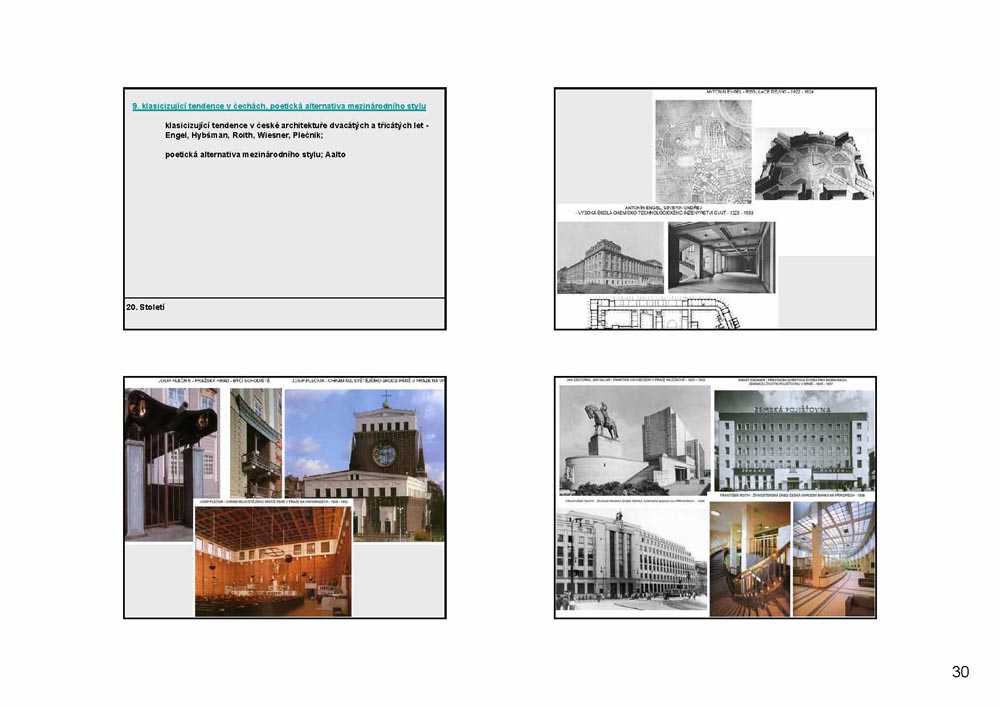Select the black-and-white bank street-corner photo

click(631, 557)
